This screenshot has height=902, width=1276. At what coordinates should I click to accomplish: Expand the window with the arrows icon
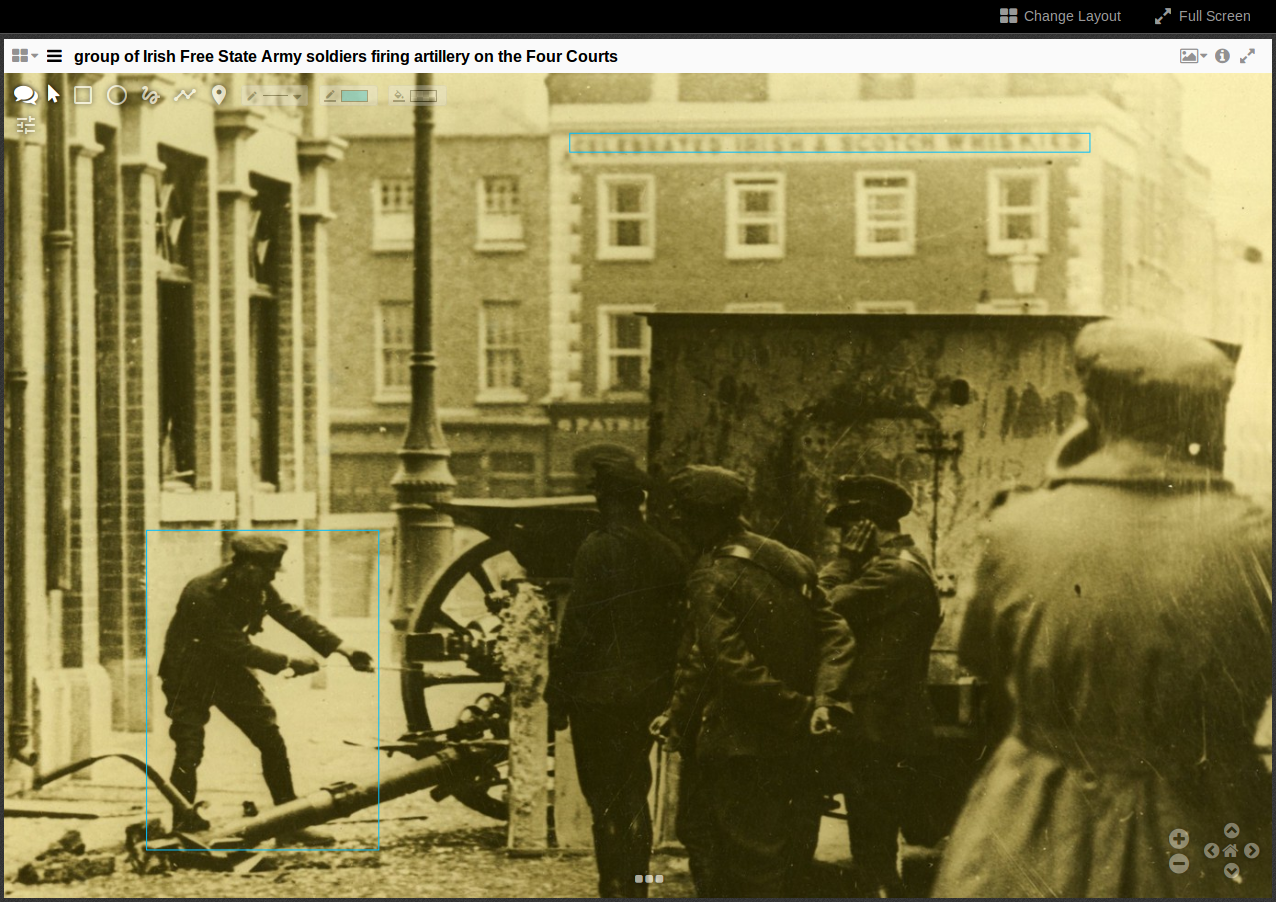[1247, 56]
